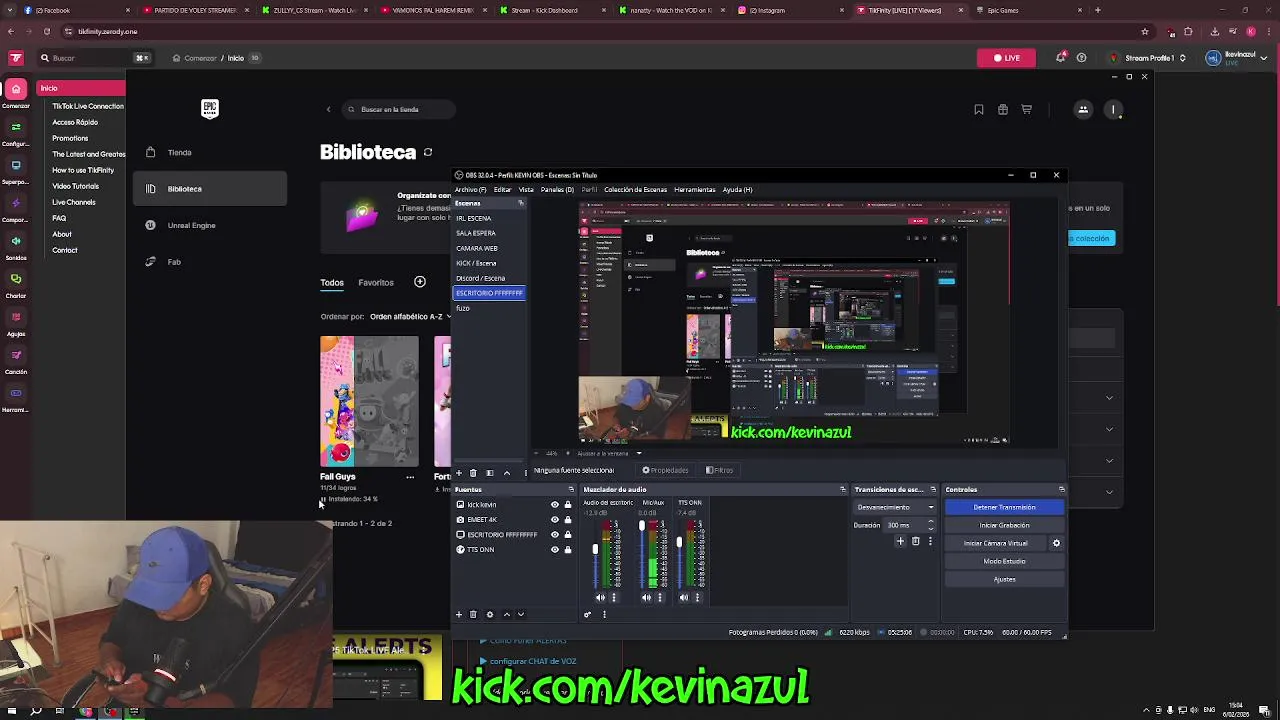Open Fall Guys options three-dot menu

[x=410, y=477]
